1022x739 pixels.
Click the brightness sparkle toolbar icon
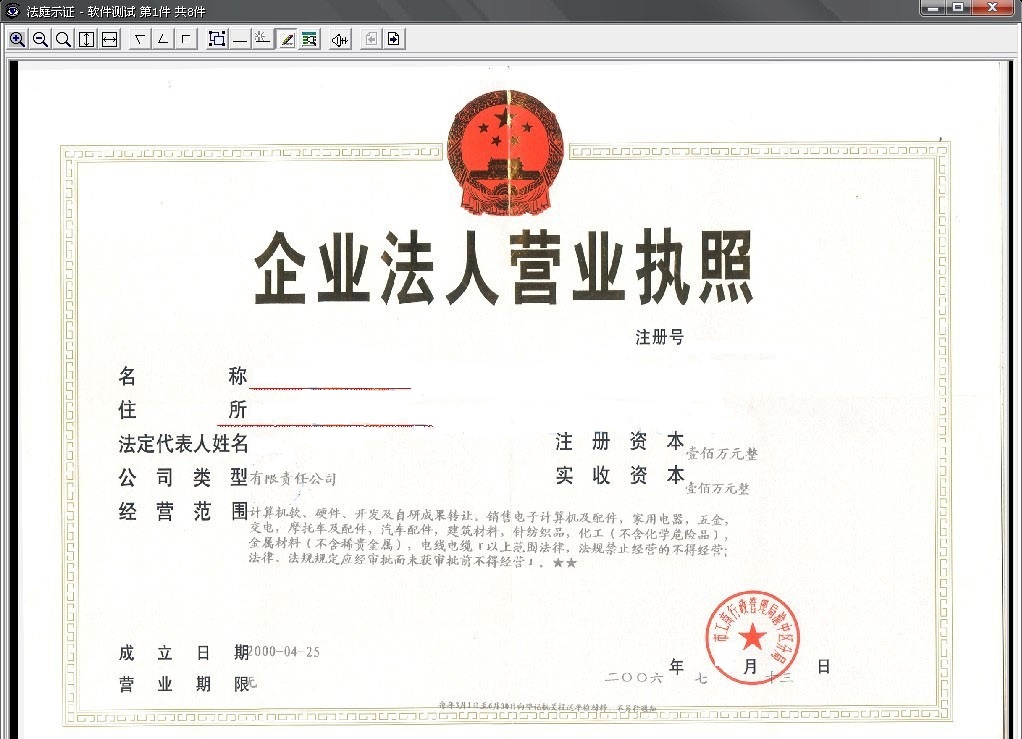coord(262,39)
